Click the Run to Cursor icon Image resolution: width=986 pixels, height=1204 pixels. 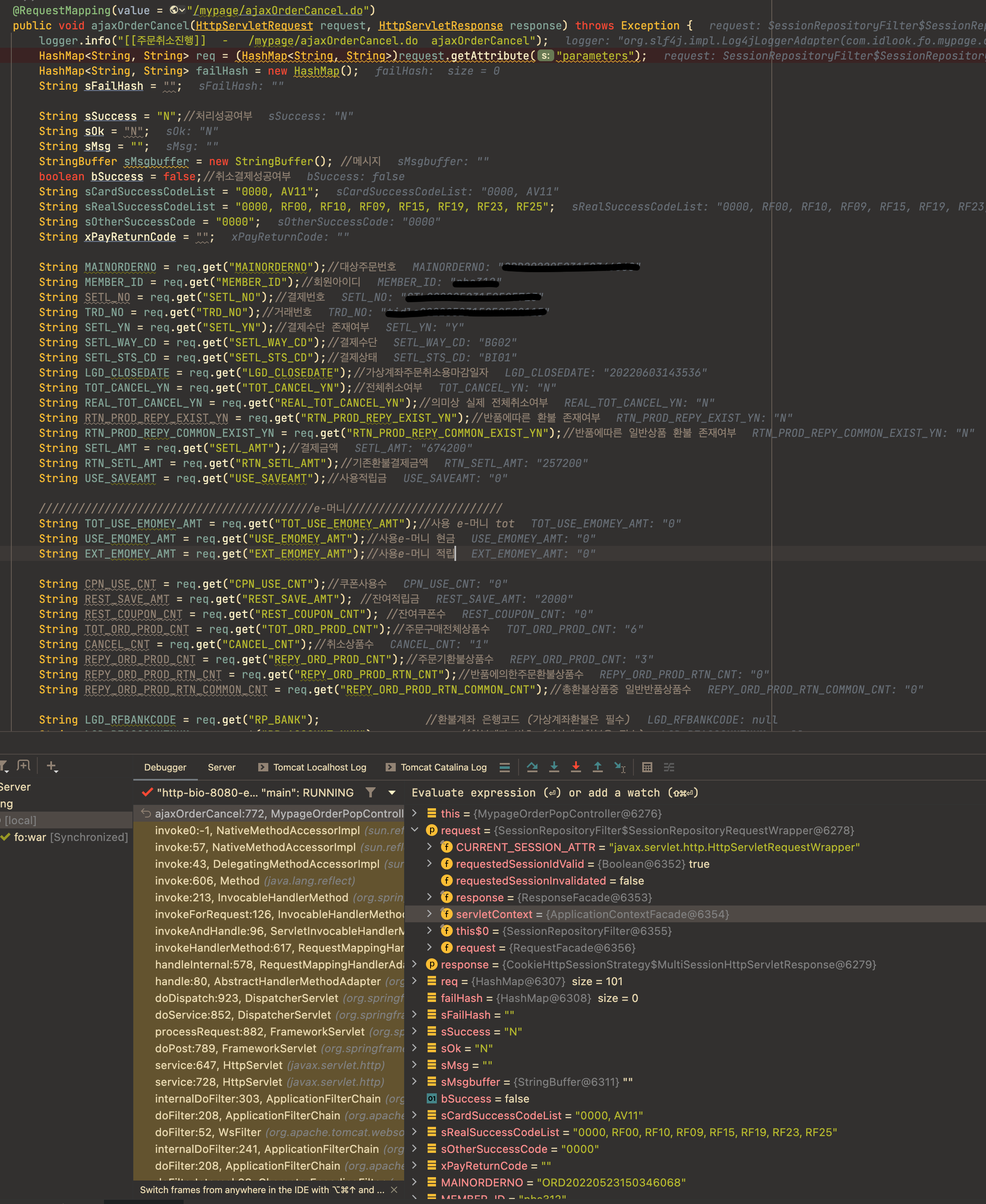(620, 767)
